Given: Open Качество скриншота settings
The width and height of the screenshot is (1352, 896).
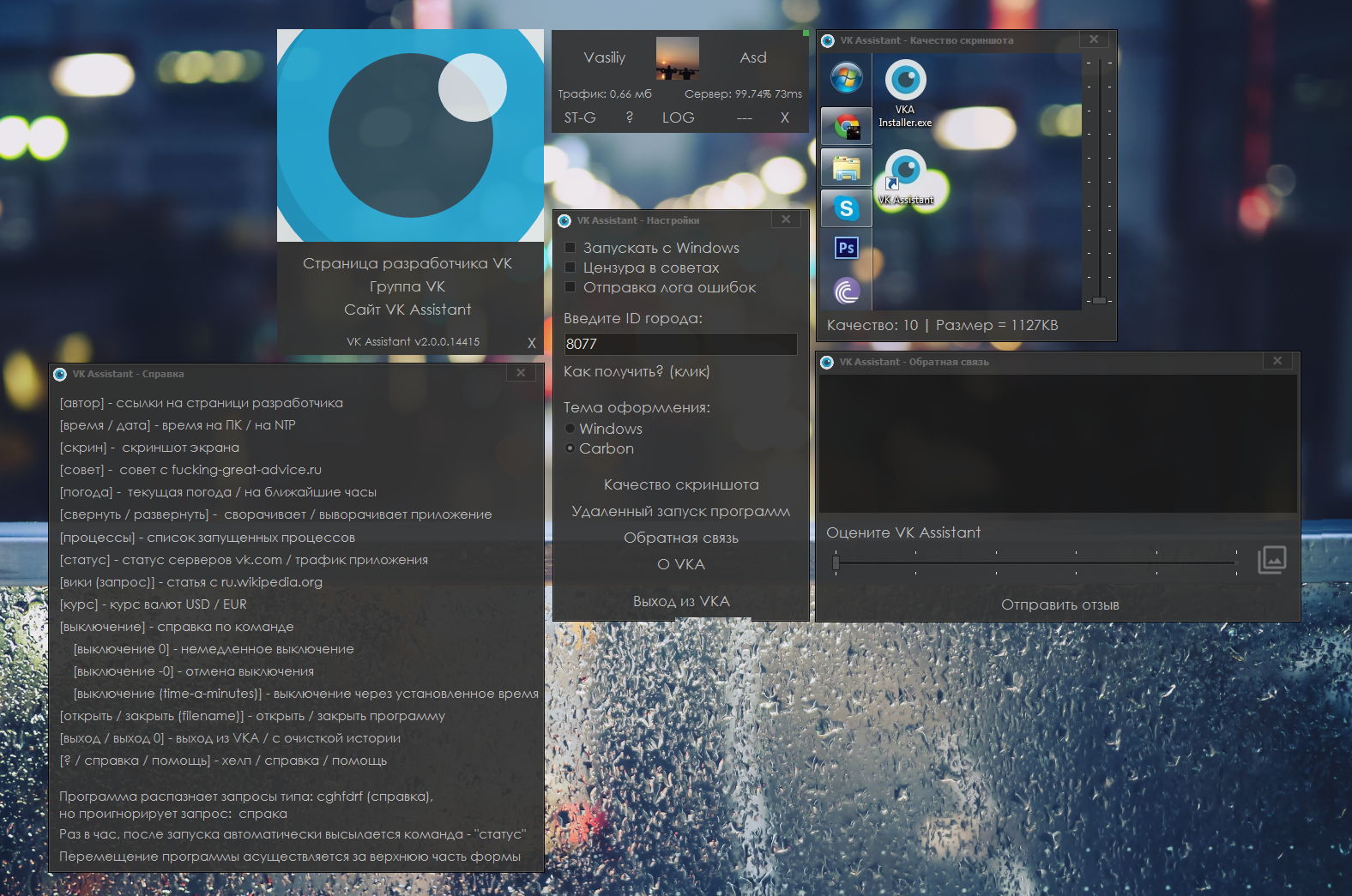Looking at the screenshot, I should click(x=681, y=484).
